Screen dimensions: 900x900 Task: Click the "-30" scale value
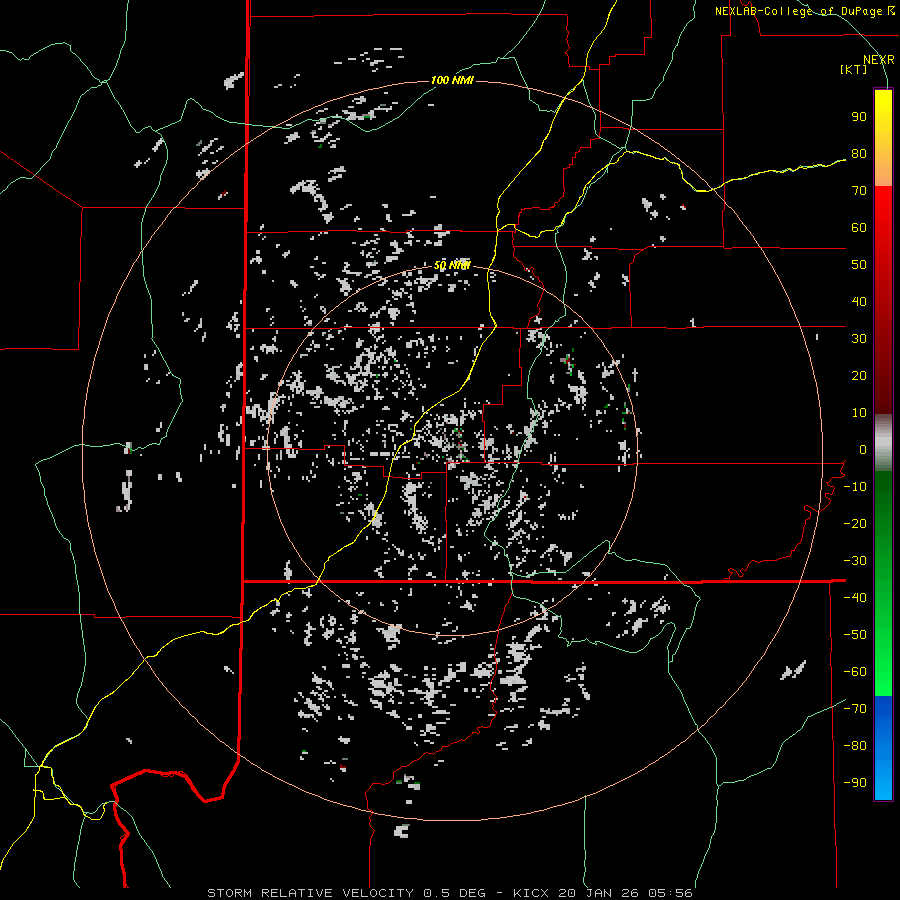point(855,561)
